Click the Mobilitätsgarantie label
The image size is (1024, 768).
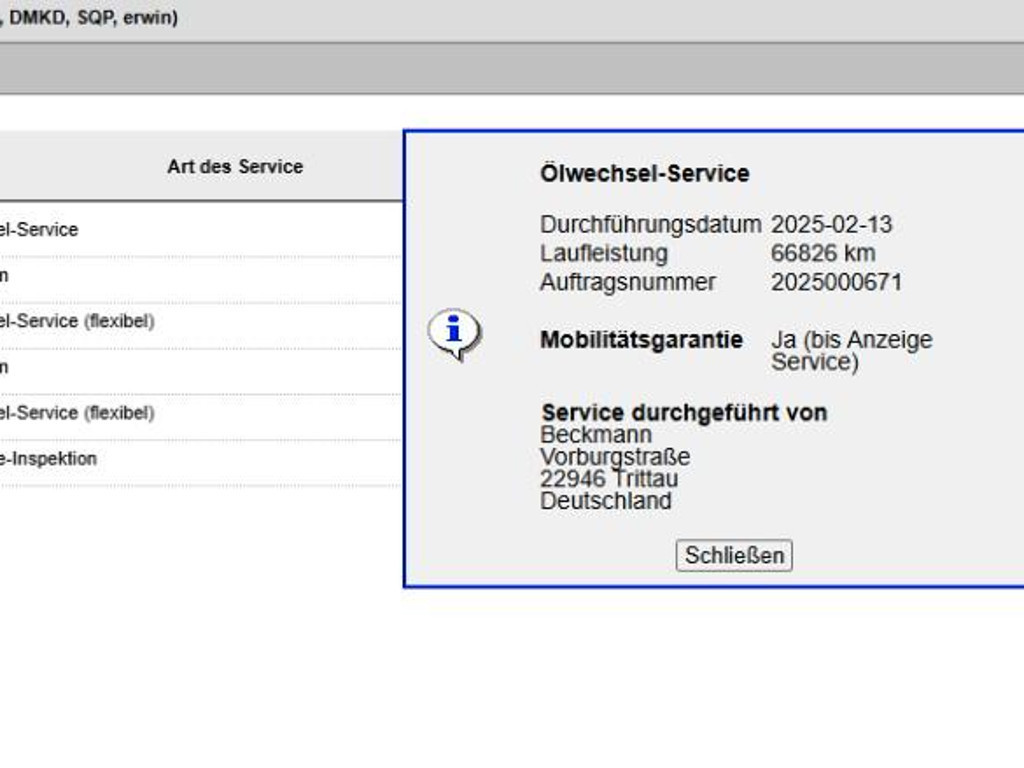point(641,340)
